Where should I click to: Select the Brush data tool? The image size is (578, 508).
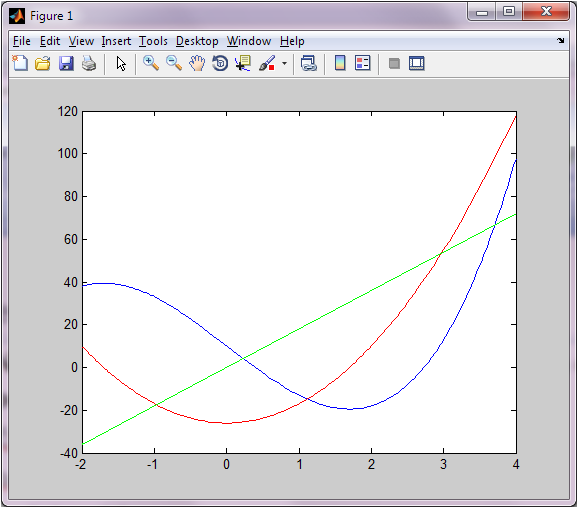(267, 63)
